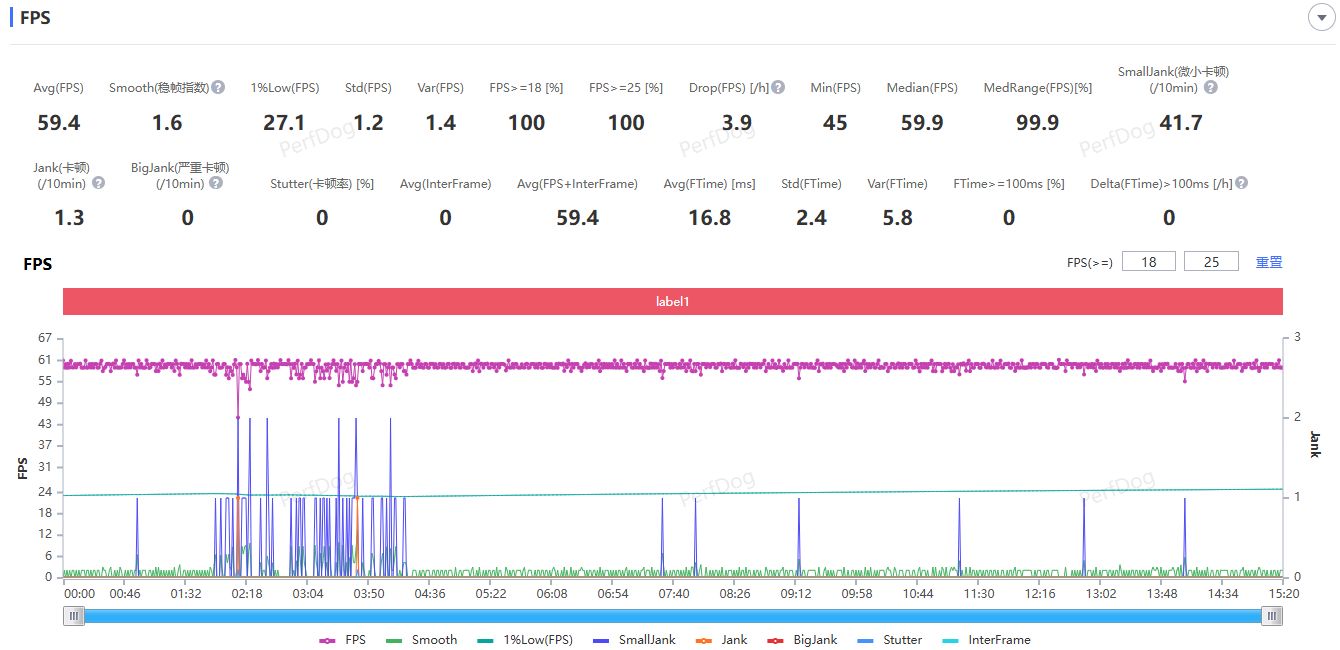The height and width of the screenshot is (650, 1340).
Task: Open the Smooth(稳帧指数) help tooltip icon
Action: point(218,87)
